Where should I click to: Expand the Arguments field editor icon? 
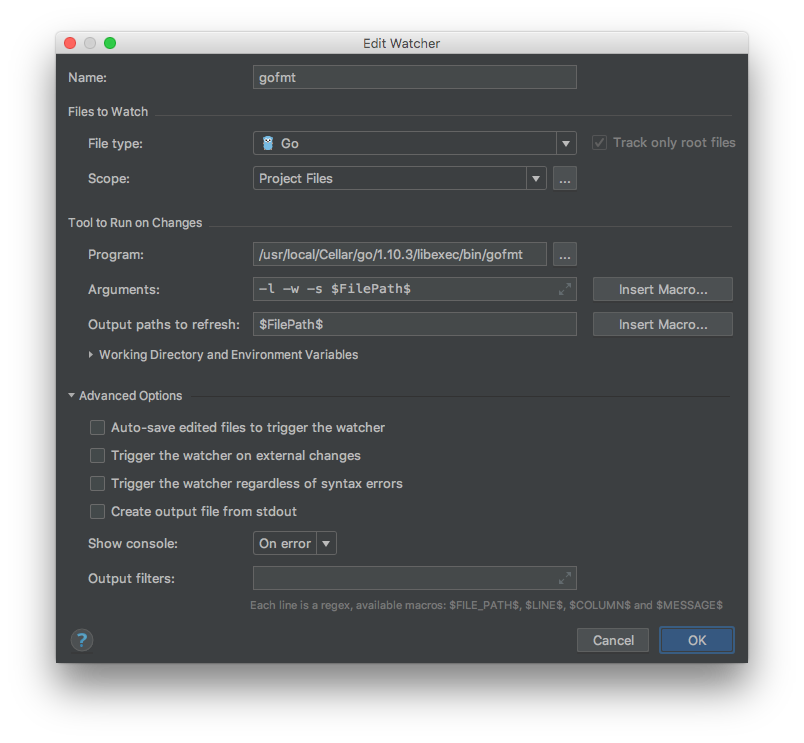(565, 289)
